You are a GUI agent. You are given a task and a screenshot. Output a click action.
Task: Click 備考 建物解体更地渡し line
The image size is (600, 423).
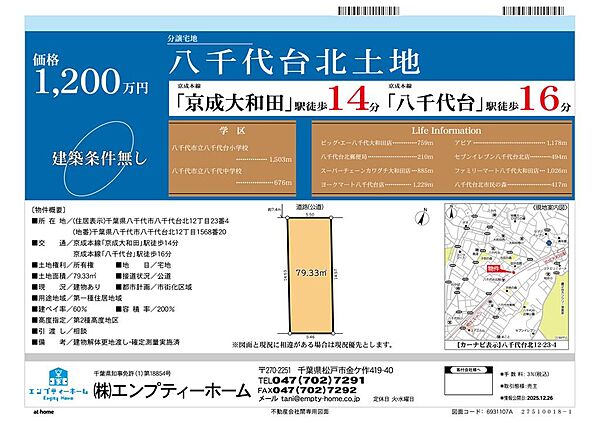tap(106, 342)
